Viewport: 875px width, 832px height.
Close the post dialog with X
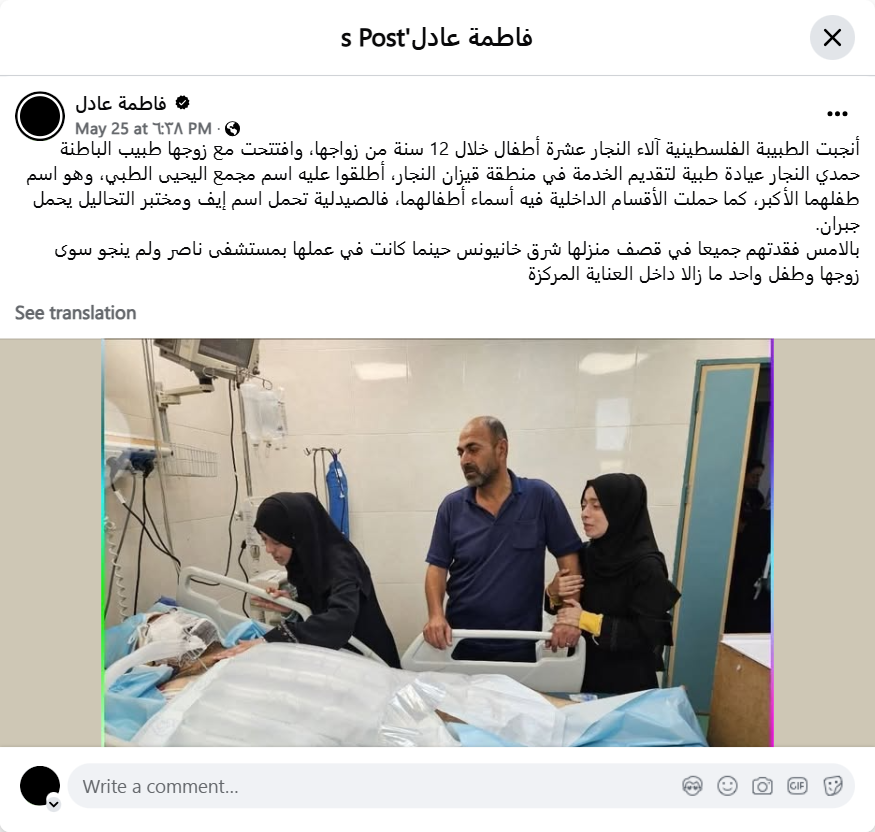coord(832,38)
